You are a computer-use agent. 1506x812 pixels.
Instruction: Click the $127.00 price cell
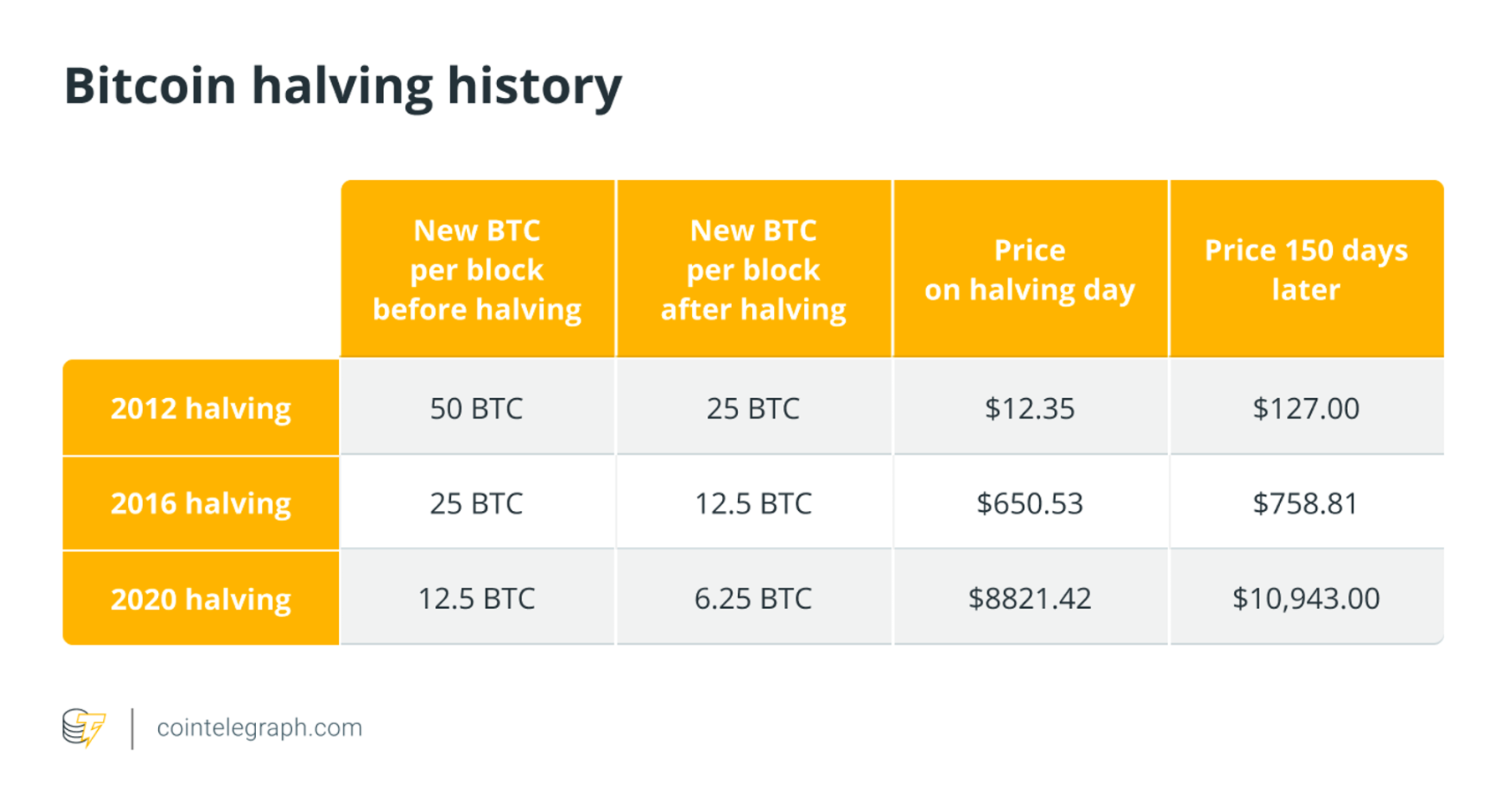[x=1305, y=408]
